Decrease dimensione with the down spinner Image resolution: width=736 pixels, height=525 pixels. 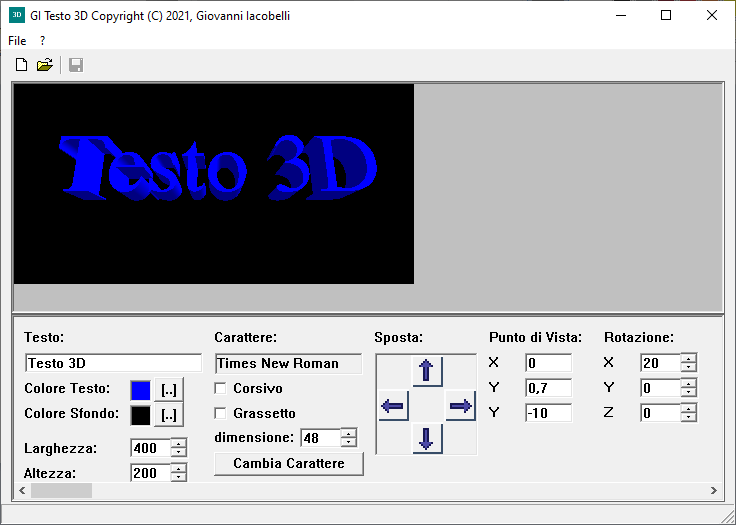coord(348,442)
